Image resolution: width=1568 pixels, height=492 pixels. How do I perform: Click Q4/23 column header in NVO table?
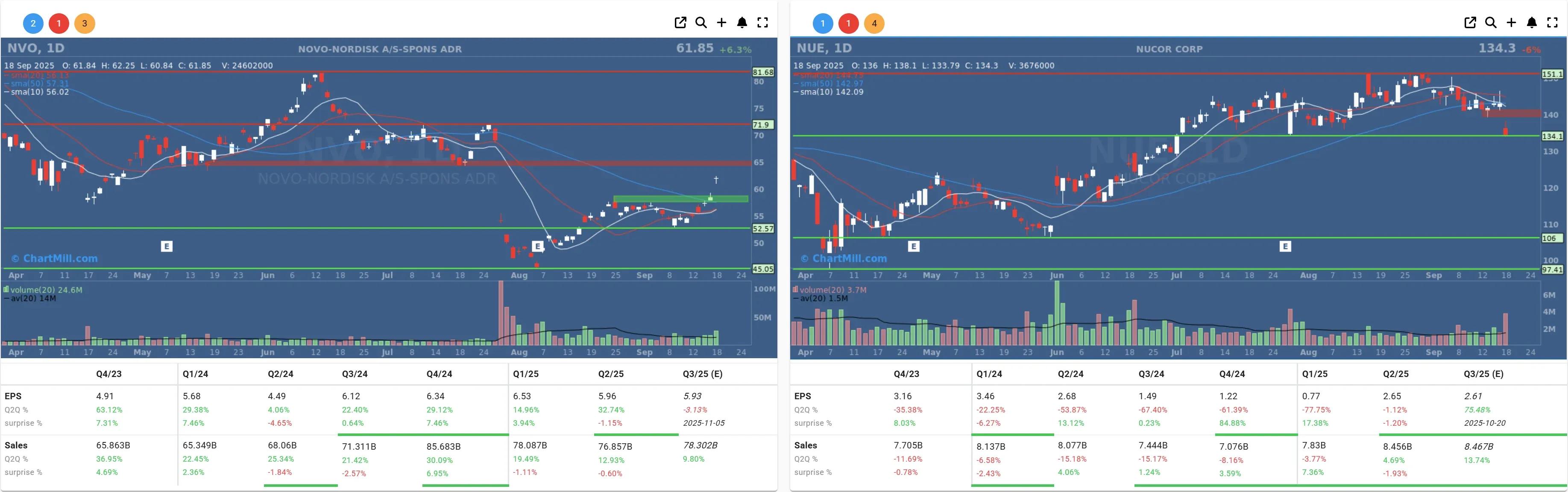109,374
